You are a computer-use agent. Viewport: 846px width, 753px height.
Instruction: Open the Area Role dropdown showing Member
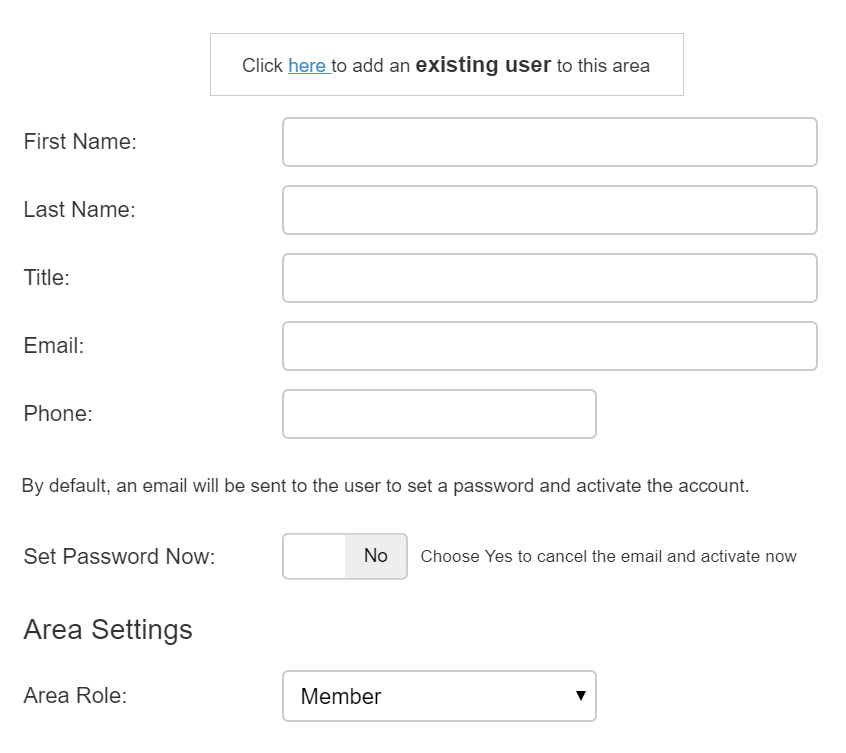[x=439, y=696]
